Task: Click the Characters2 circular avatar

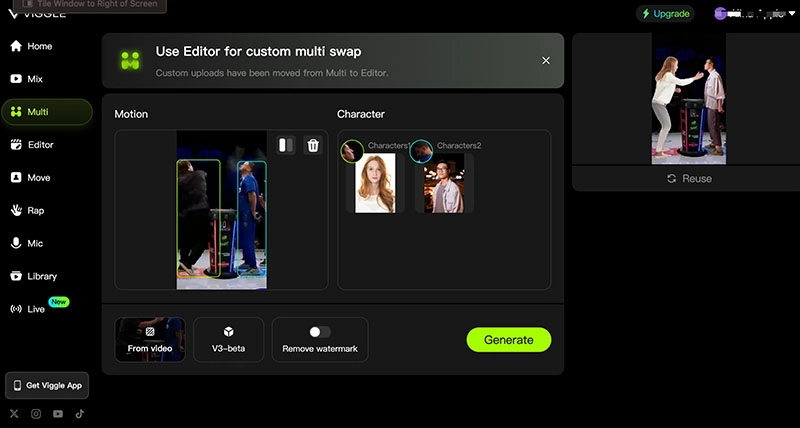Action: click(421, 151)
